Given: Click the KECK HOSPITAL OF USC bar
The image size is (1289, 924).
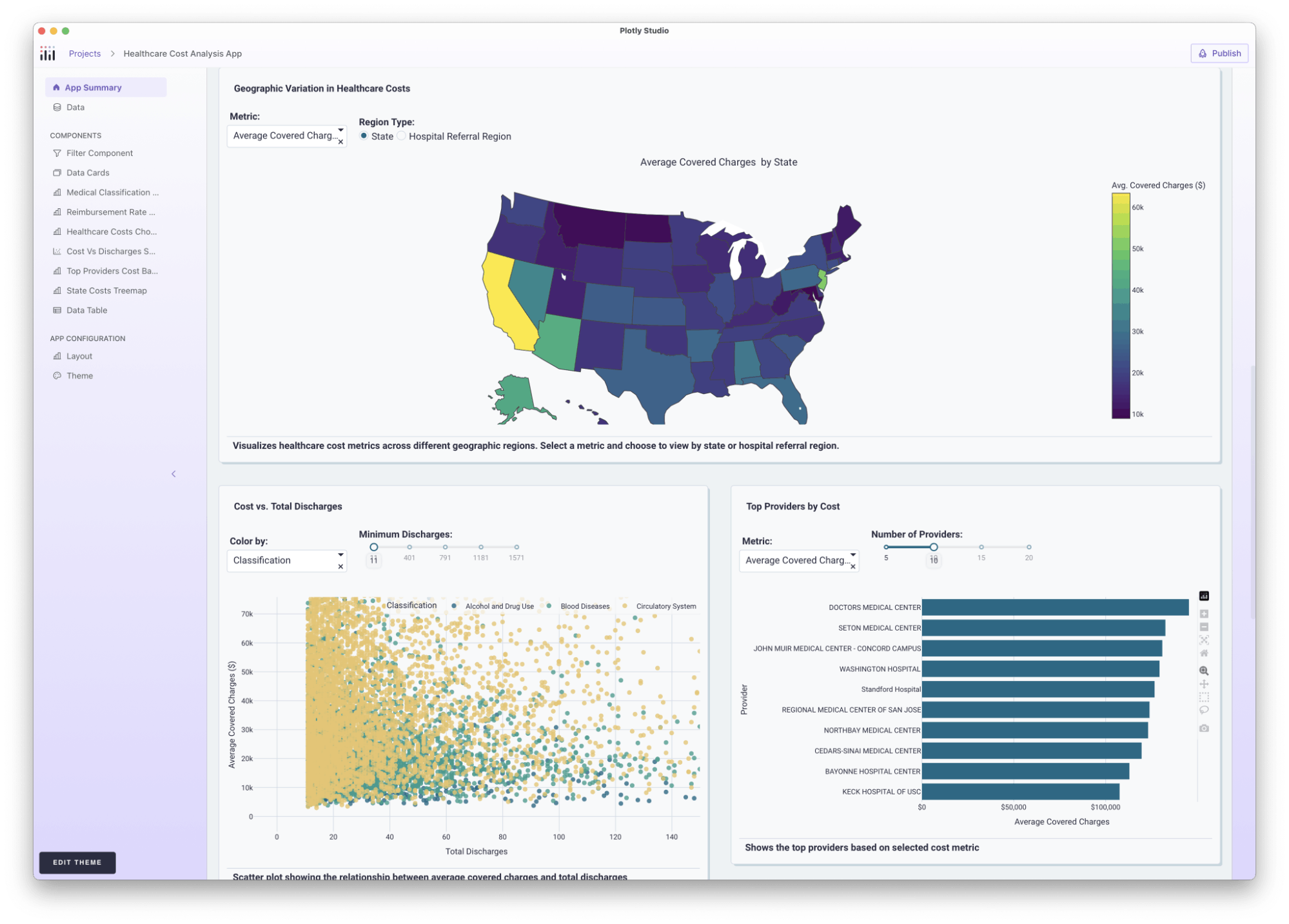Looking at the screenshot, I should 1020,791.
